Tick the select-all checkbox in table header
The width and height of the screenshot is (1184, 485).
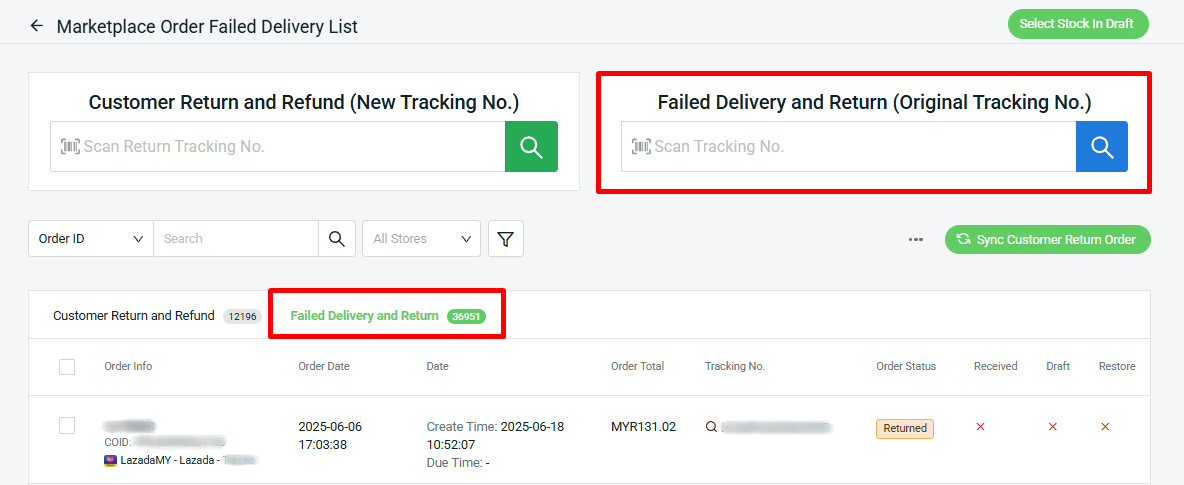pyautogui.click(x=67, y=367)
